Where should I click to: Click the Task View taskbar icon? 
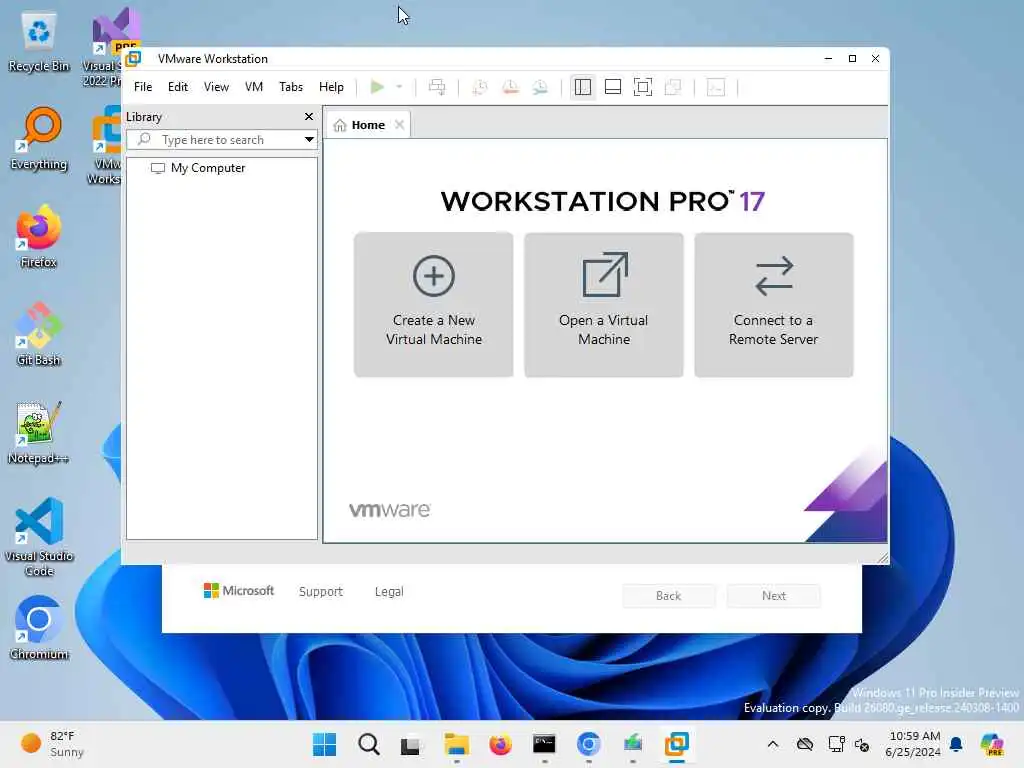tap(411, 744)
